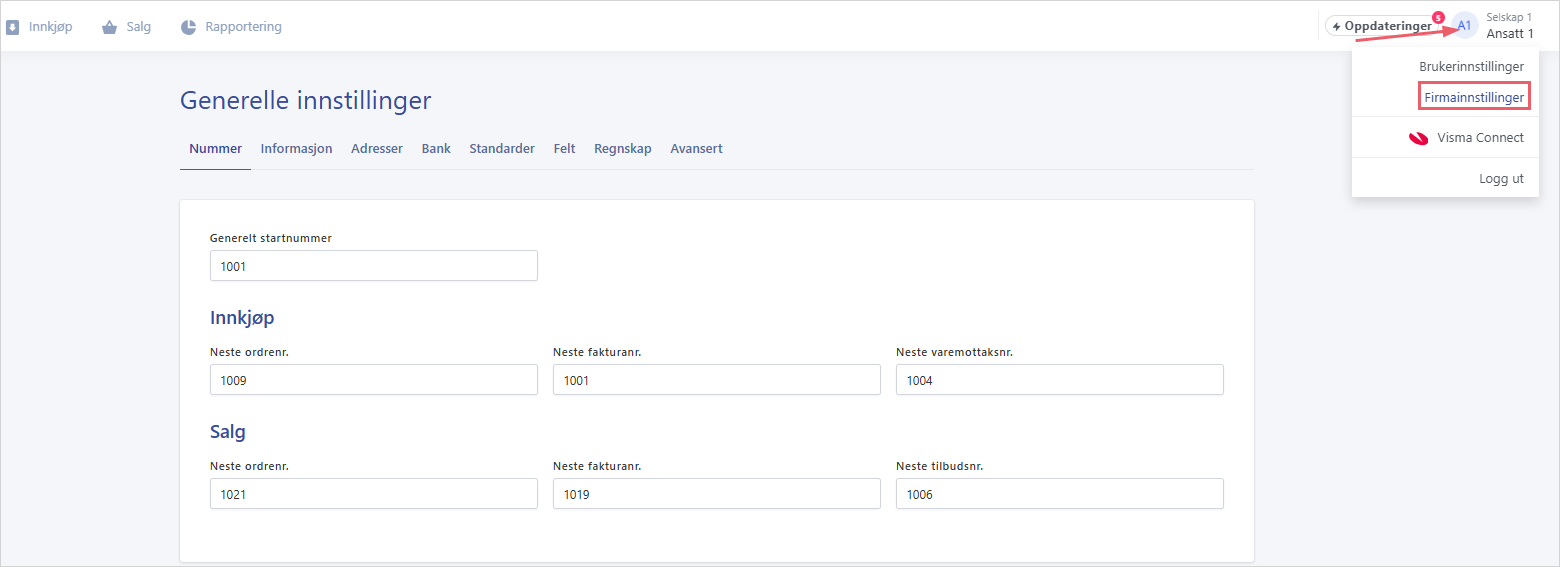
Task: Click the Innkjøp download icon
Action: [x=12, y=27]
